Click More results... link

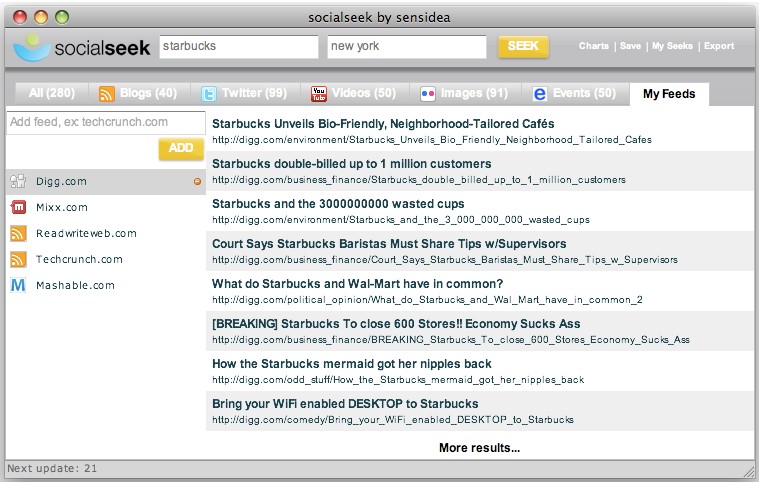point(479,448)
